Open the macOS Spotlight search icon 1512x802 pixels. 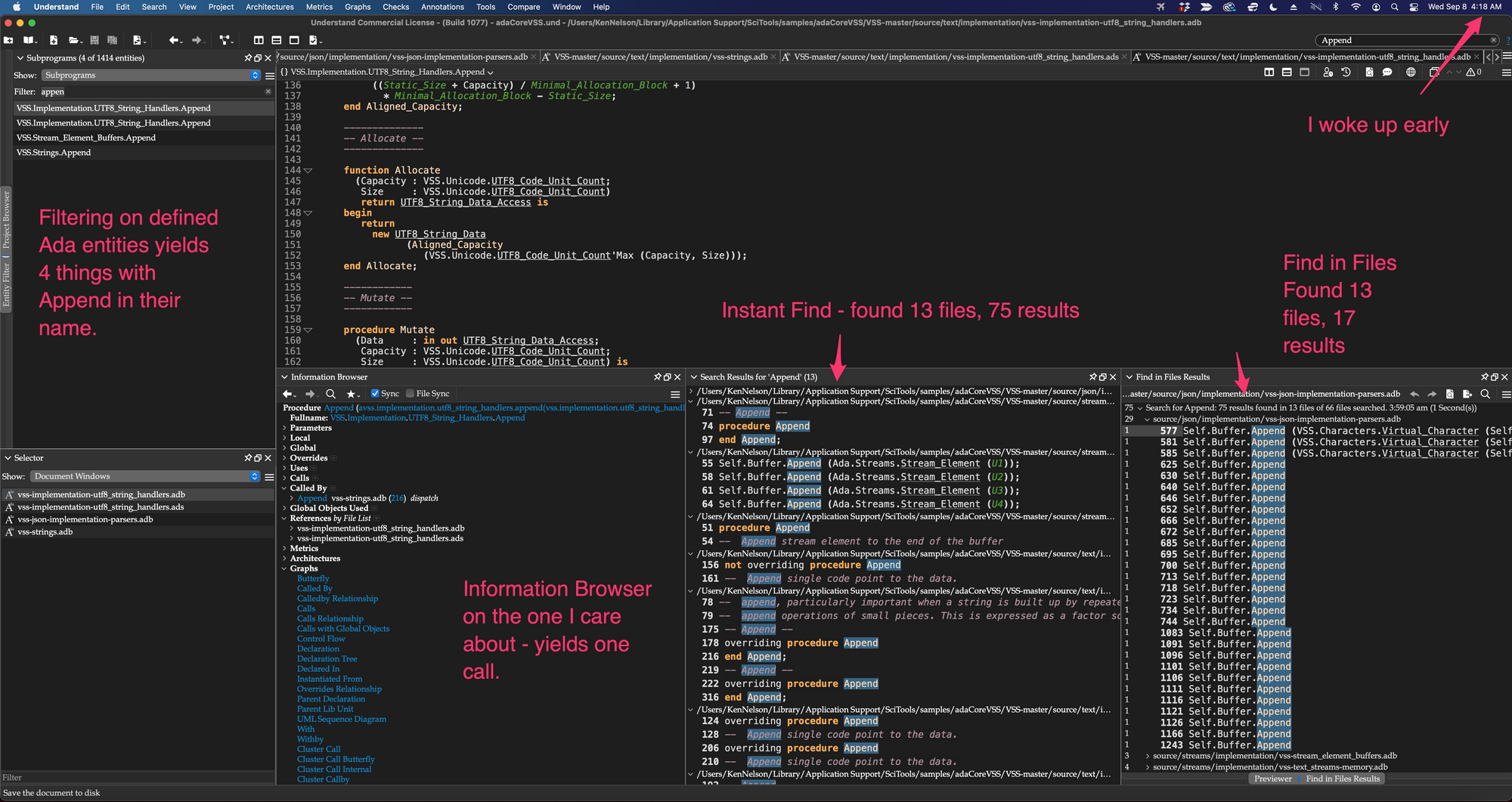[1394, 7]
